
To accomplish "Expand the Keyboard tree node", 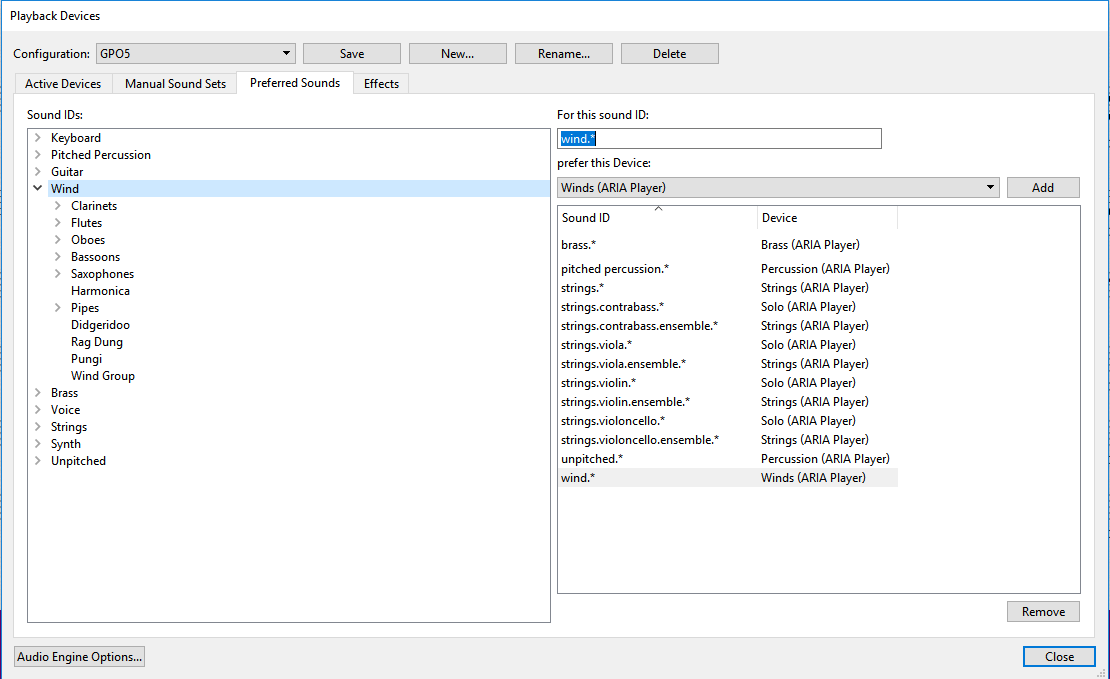I will coord(37,138).
